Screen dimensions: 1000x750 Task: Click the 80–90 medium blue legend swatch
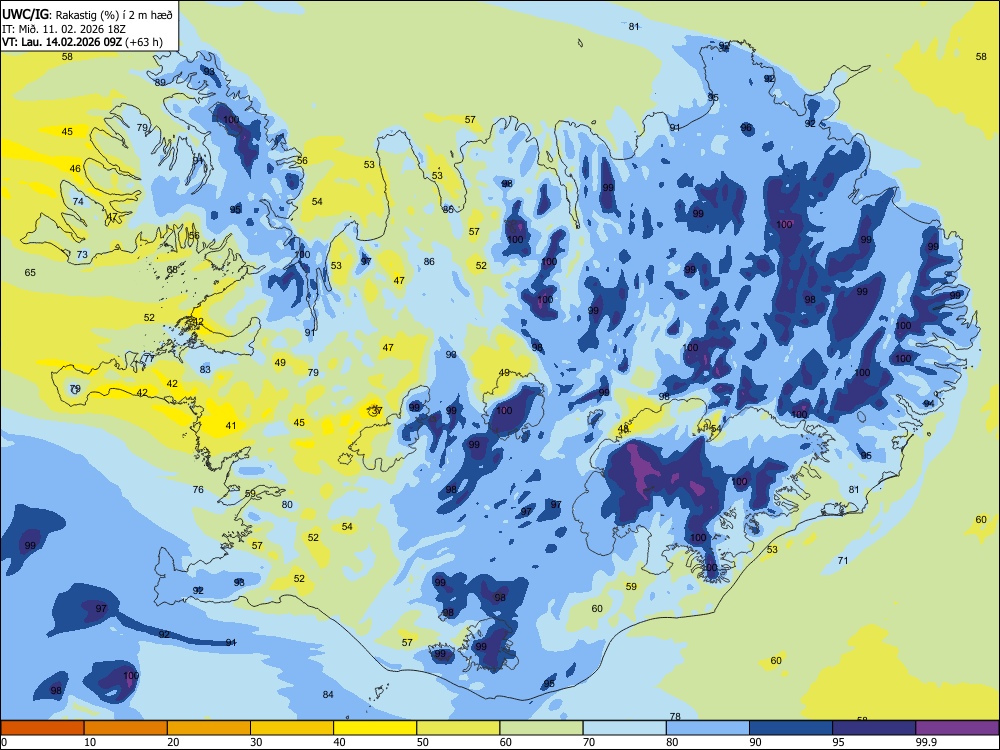pyautogui.click(x=708, y=728)
